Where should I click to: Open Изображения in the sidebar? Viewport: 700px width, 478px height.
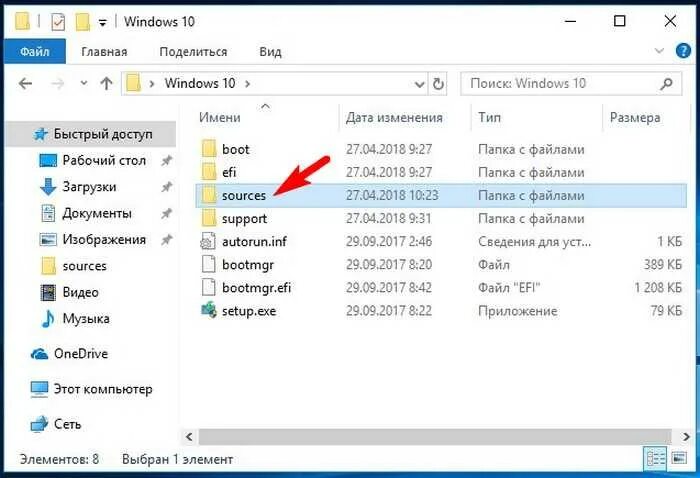pos(104,240)
